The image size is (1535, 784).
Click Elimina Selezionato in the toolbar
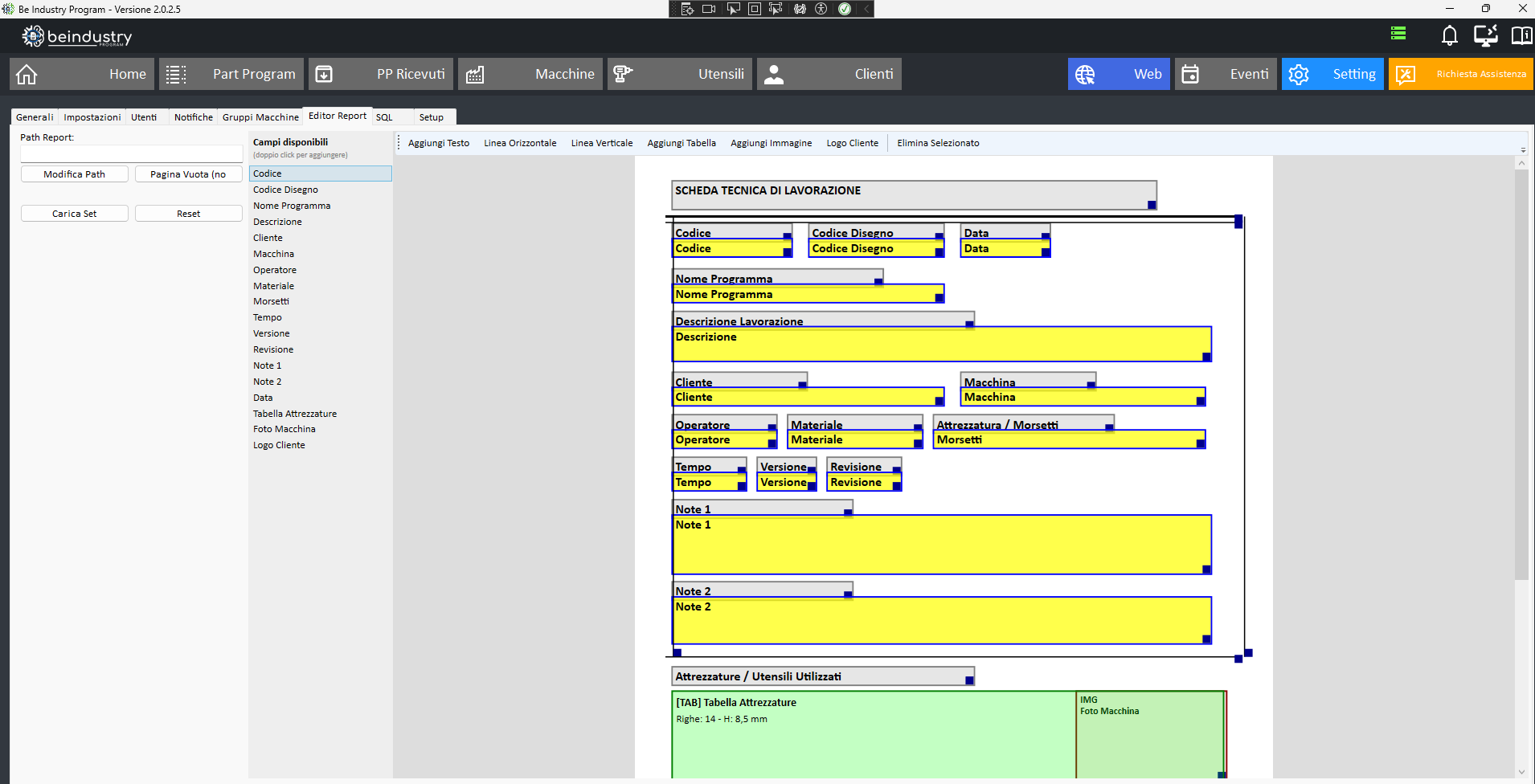938,143
